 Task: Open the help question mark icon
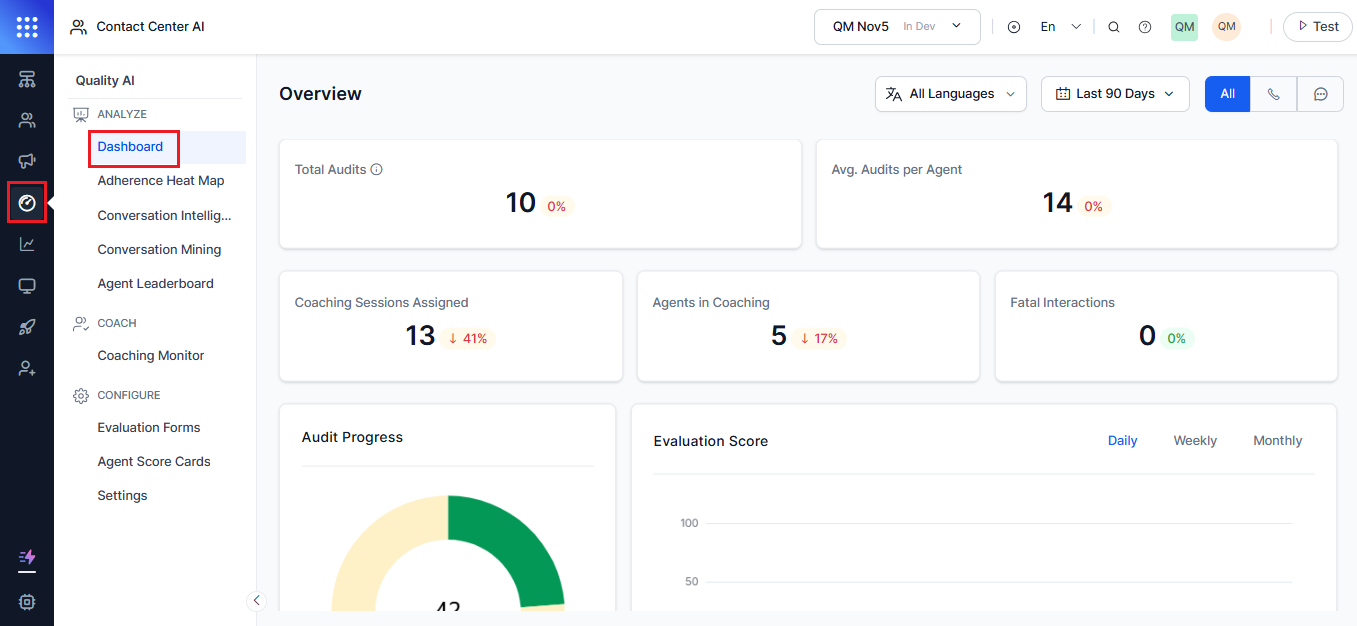tap(1145, 27)
